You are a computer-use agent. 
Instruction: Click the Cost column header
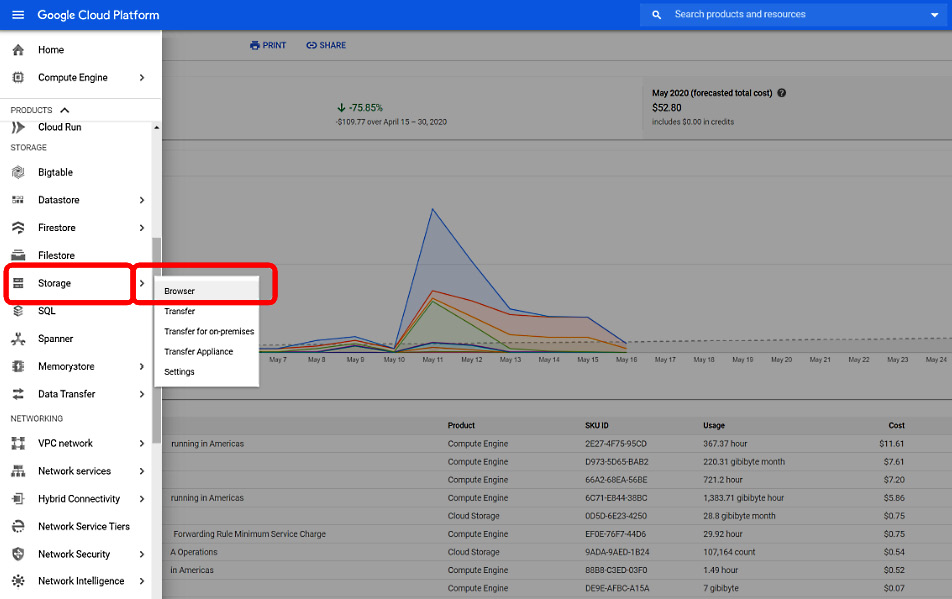coord(896,425)
